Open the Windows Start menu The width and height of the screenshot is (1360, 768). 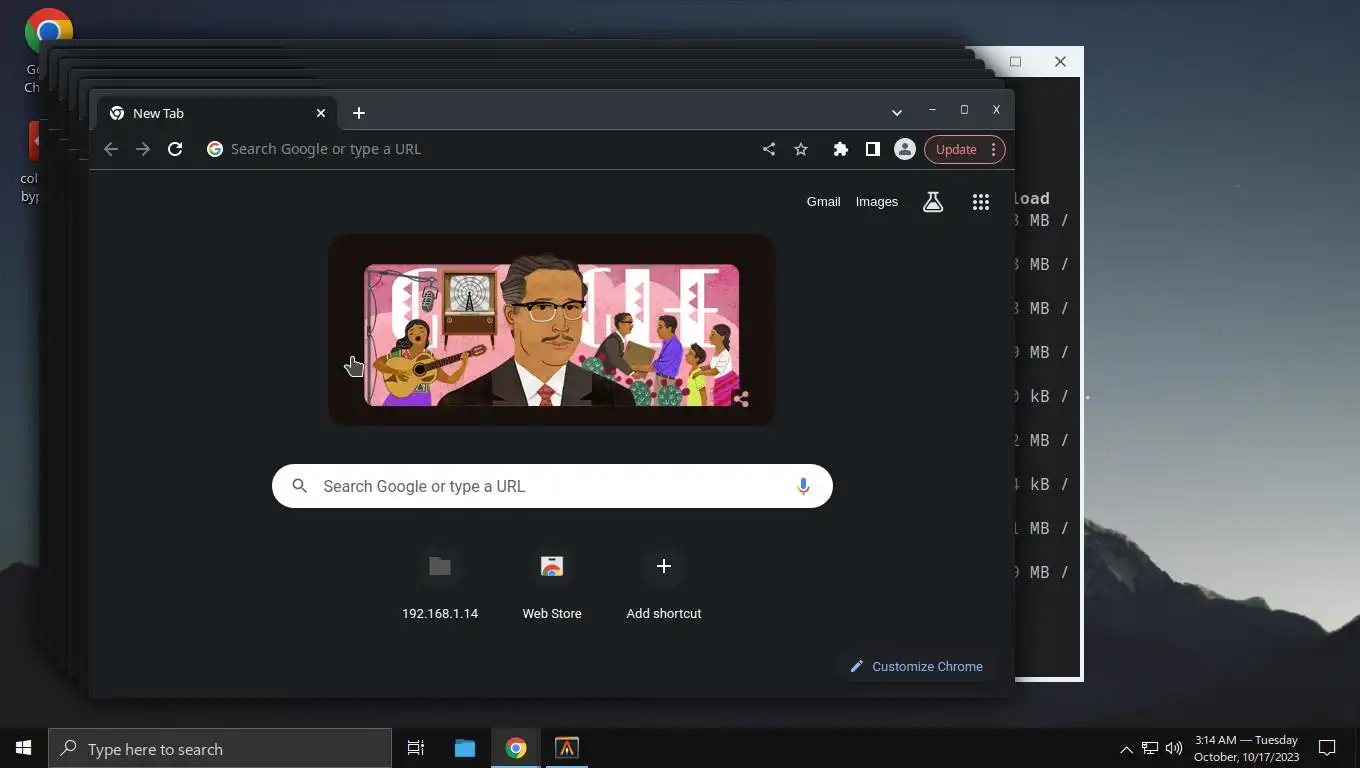24,748
